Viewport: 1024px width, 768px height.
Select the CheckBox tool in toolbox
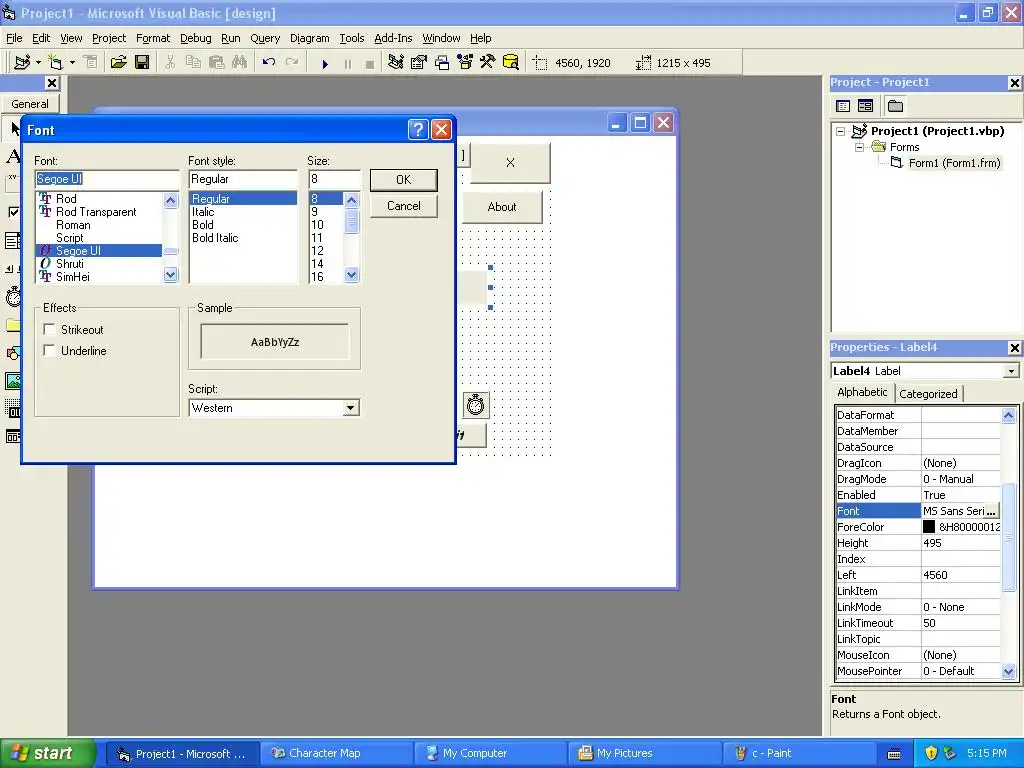tap(12, 212)
